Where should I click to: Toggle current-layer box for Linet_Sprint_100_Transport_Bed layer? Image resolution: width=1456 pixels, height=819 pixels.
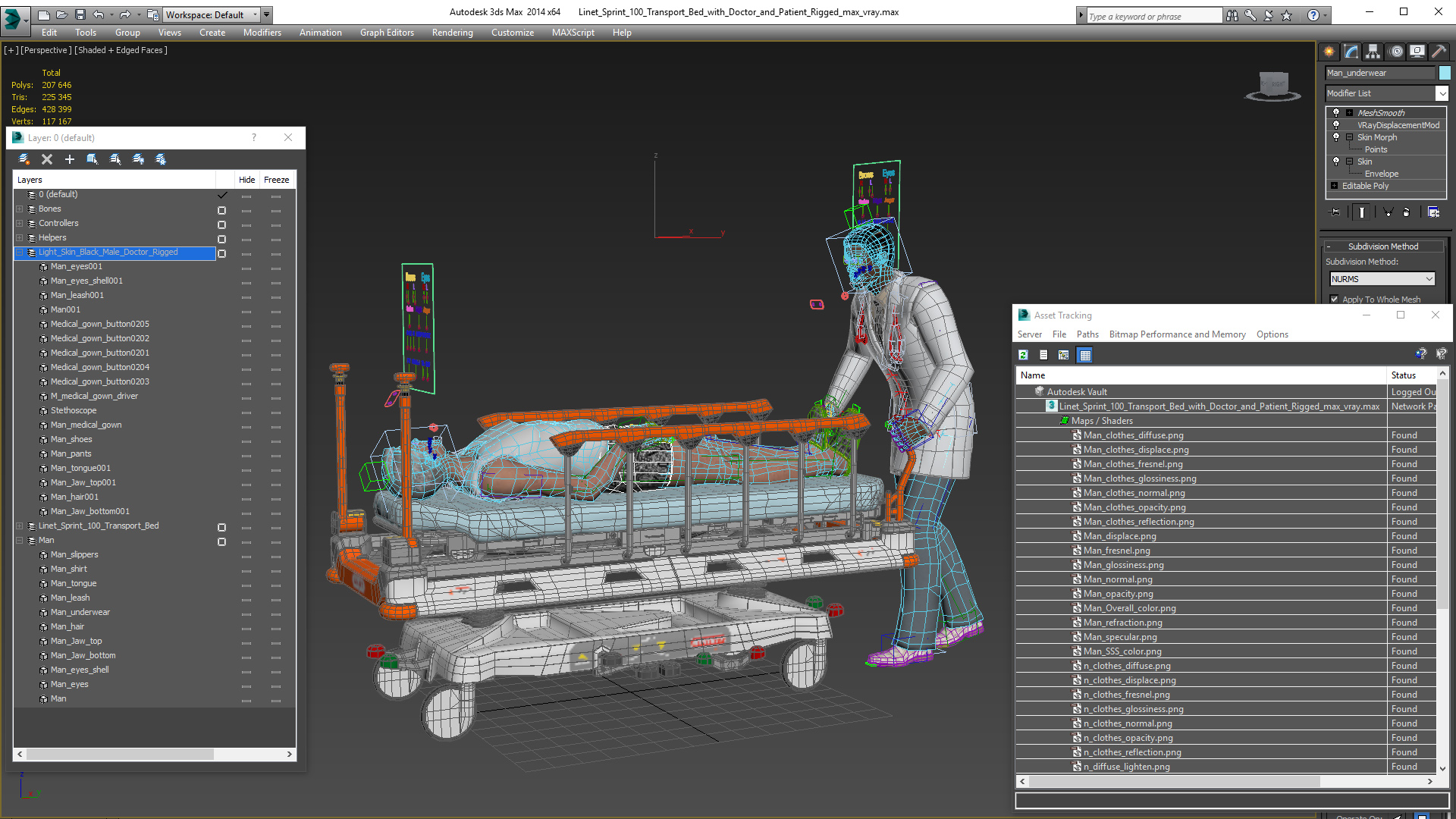[x=221, y=527]
